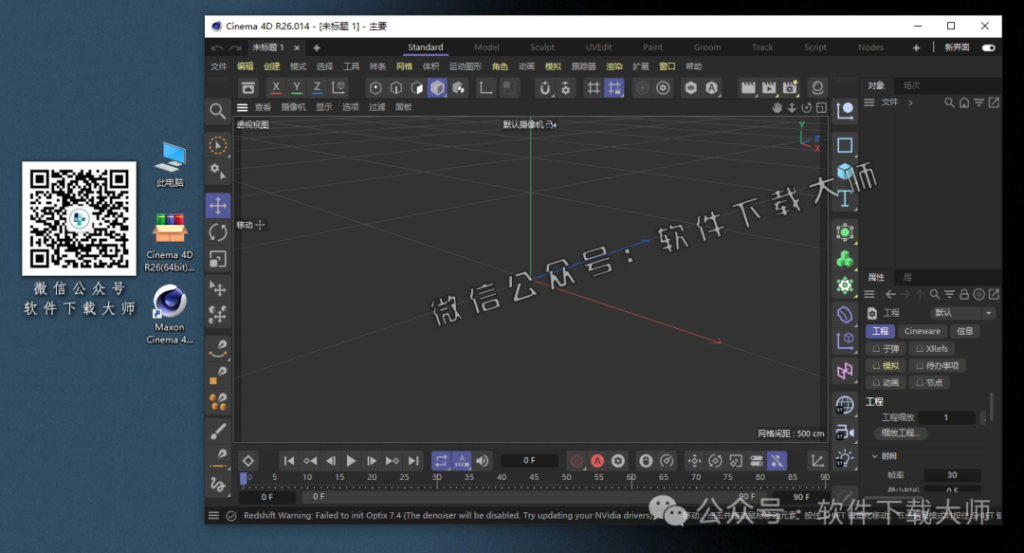The height and width of the screenshot is (553, 1024).
Task: Expand the 文件 arrow in Object Manager
Action: click(910, 103)
